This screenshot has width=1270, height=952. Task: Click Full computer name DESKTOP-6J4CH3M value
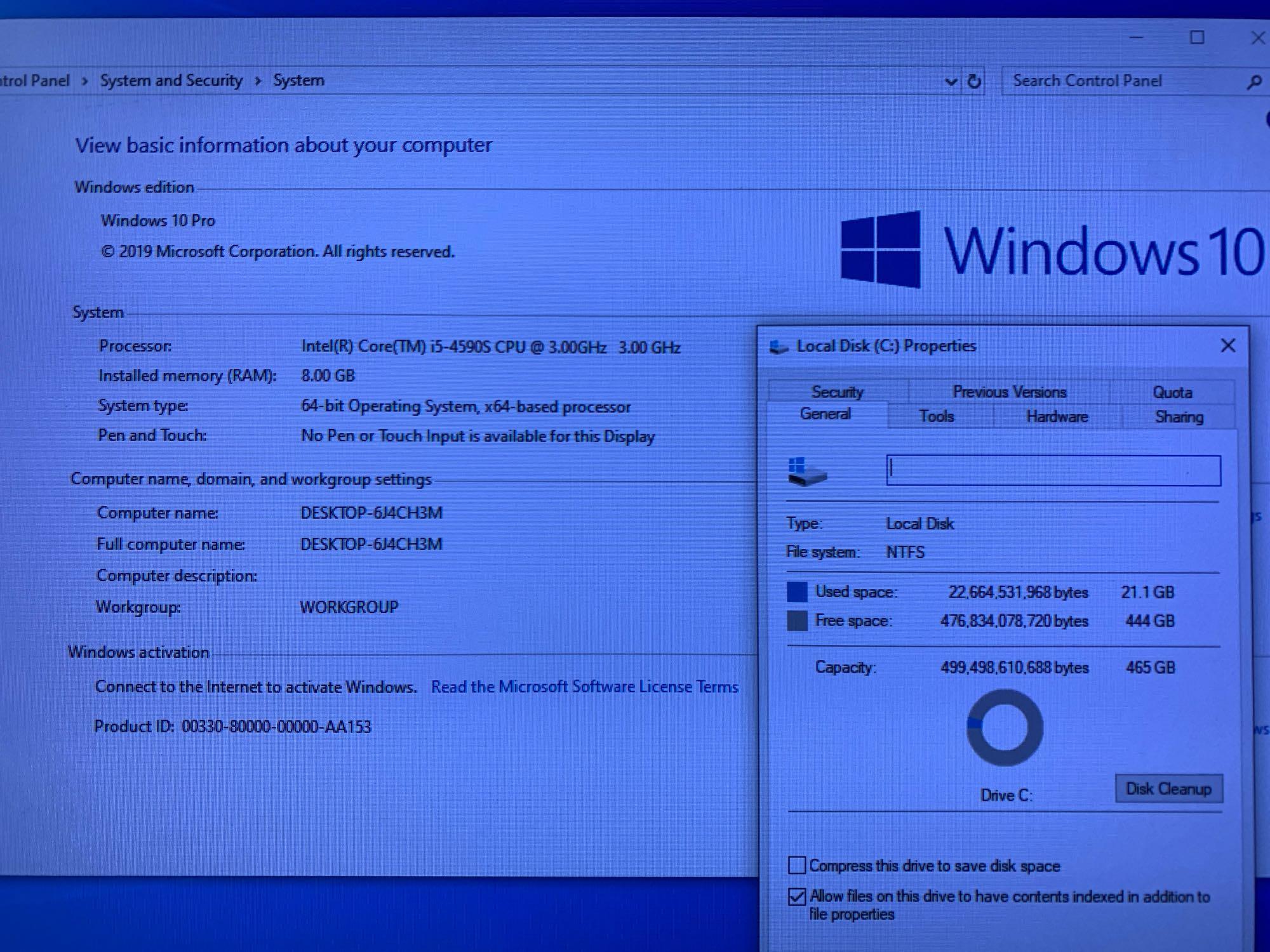coord(371,545)
